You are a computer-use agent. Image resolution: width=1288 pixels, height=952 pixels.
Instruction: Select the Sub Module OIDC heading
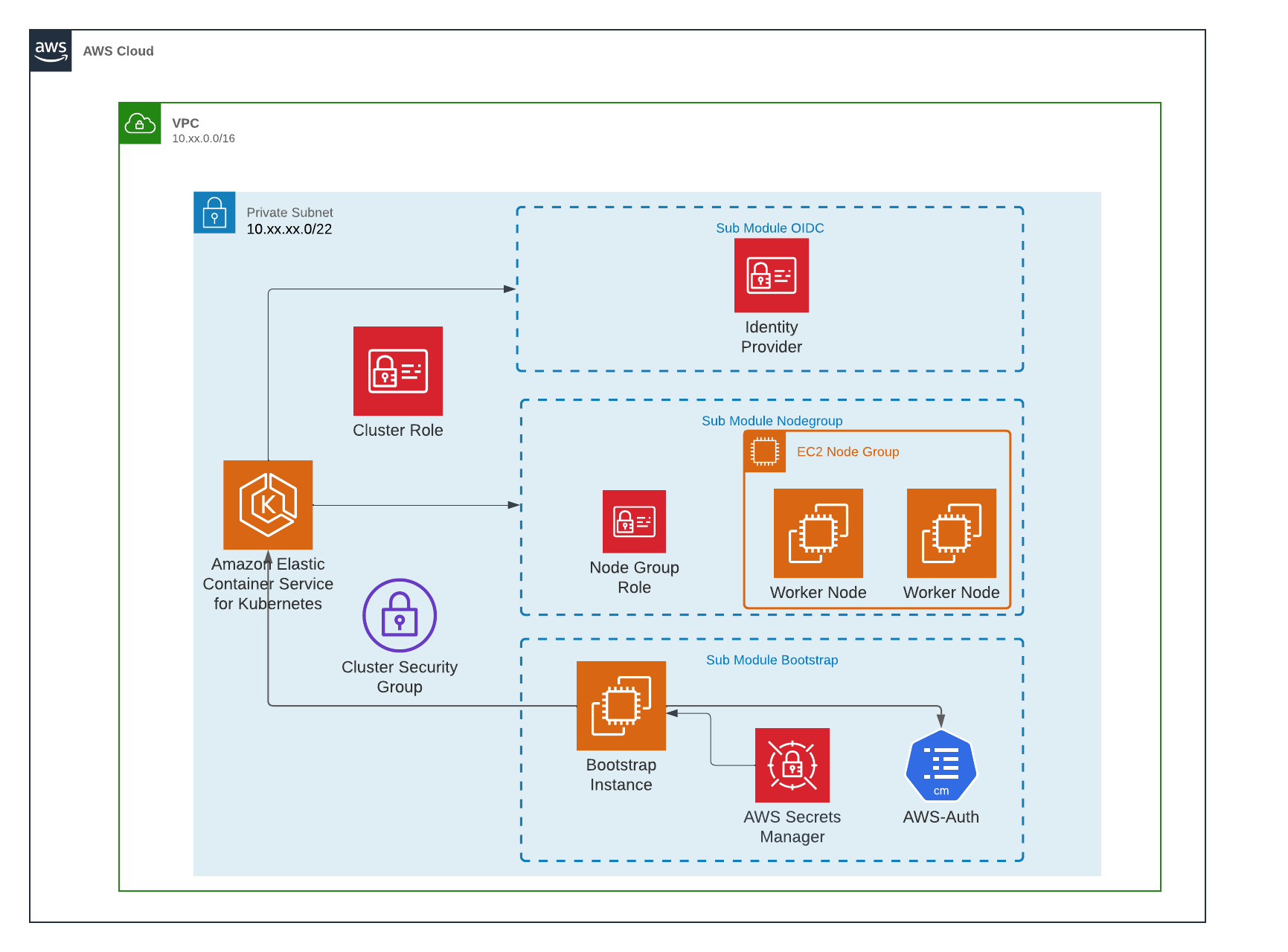point(770,228)
